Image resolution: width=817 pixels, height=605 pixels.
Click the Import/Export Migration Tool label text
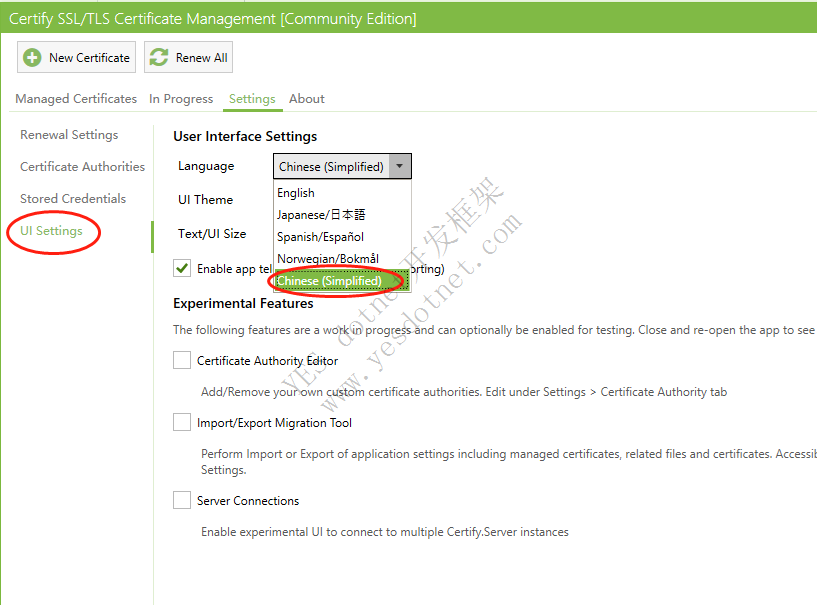click(274, 423)
